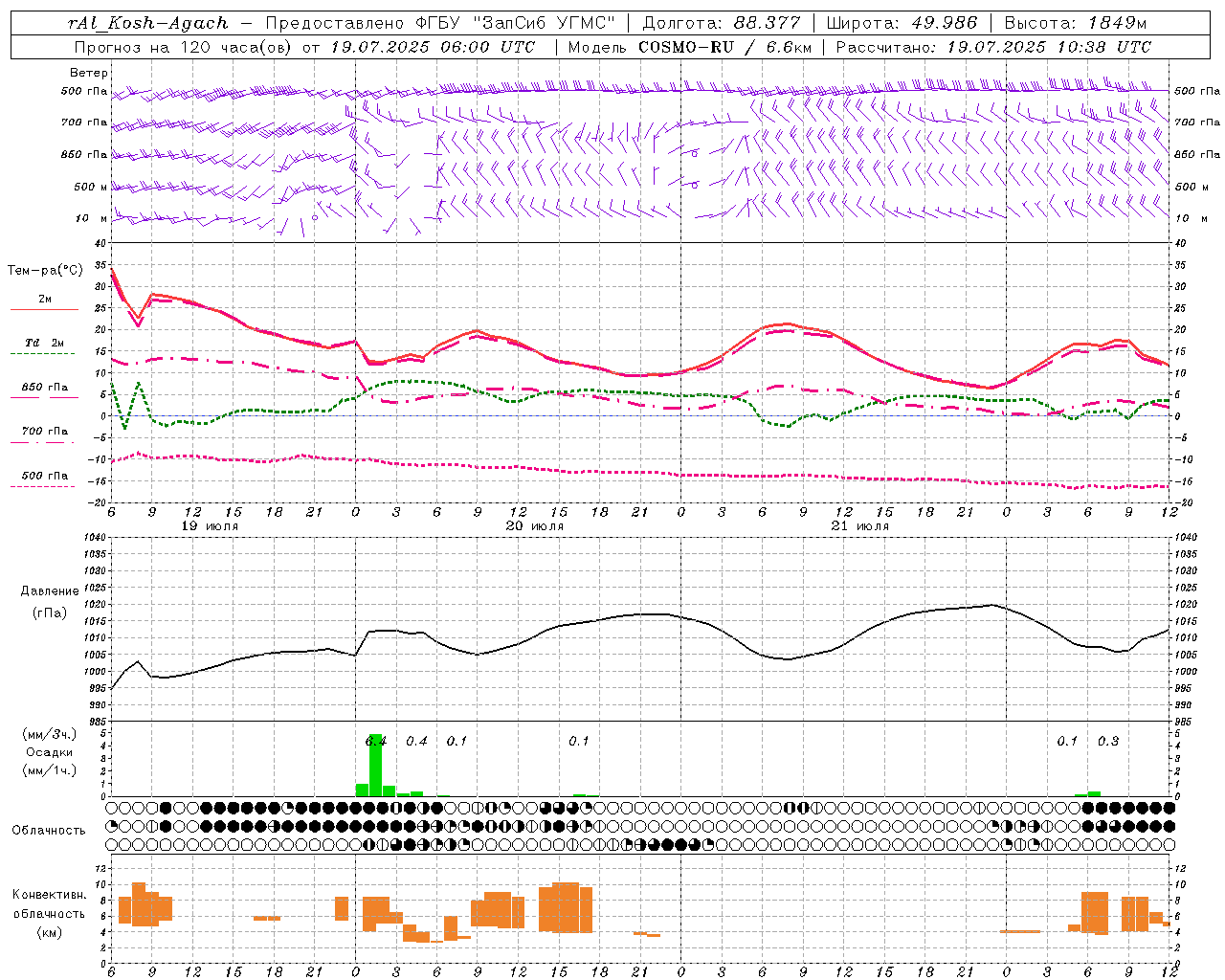Select the longitude value Долгота: 88.377
Image resolution: width=1225 pixels, height=980 pixels.
coord(722,23)
